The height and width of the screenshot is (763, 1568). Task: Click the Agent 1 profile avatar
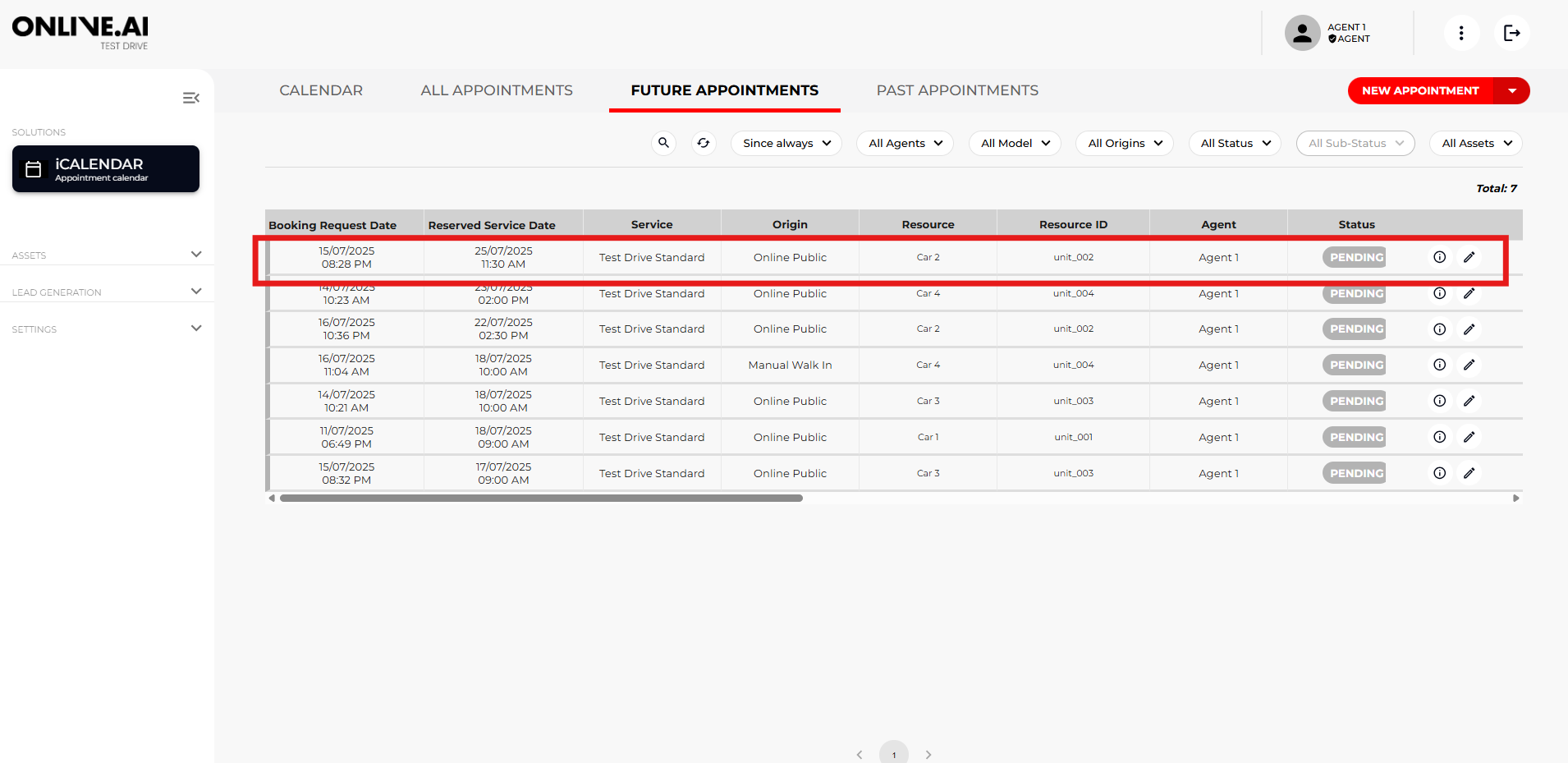coord(1302,33)
